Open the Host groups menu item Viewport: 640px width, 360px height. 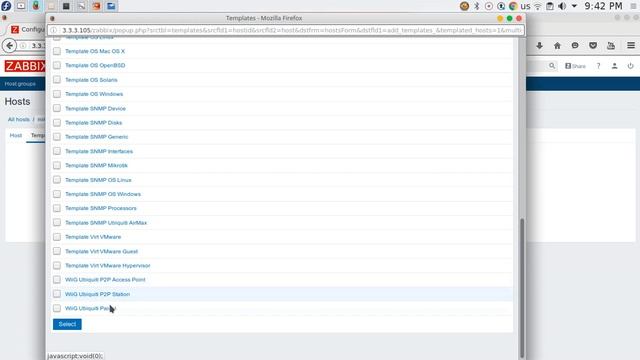[20, 84]
